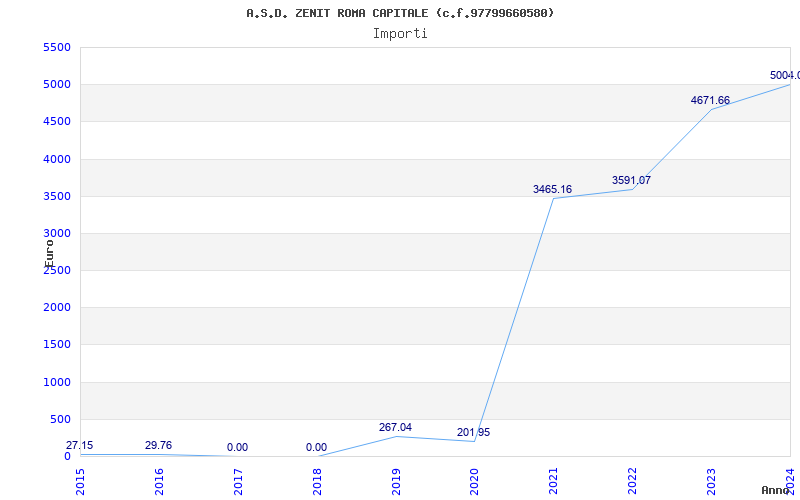Select x-axis year 2022
Image resolution: width=800 pixels, height=500 pixels.
tap(633, 481)
